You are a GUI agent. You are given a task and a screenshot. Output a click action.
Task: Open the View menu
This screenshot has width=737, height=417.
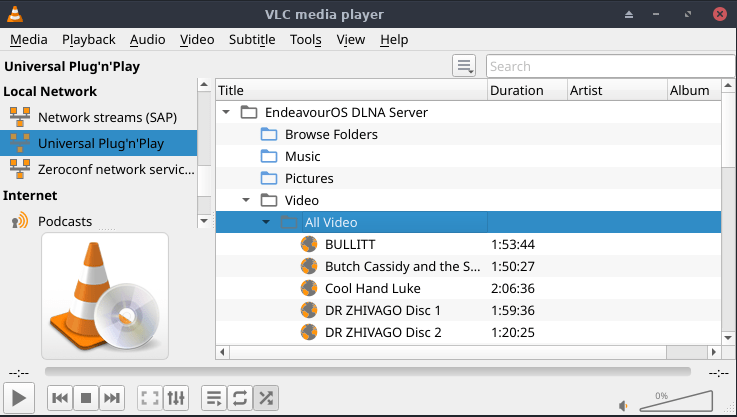[351, 39]
